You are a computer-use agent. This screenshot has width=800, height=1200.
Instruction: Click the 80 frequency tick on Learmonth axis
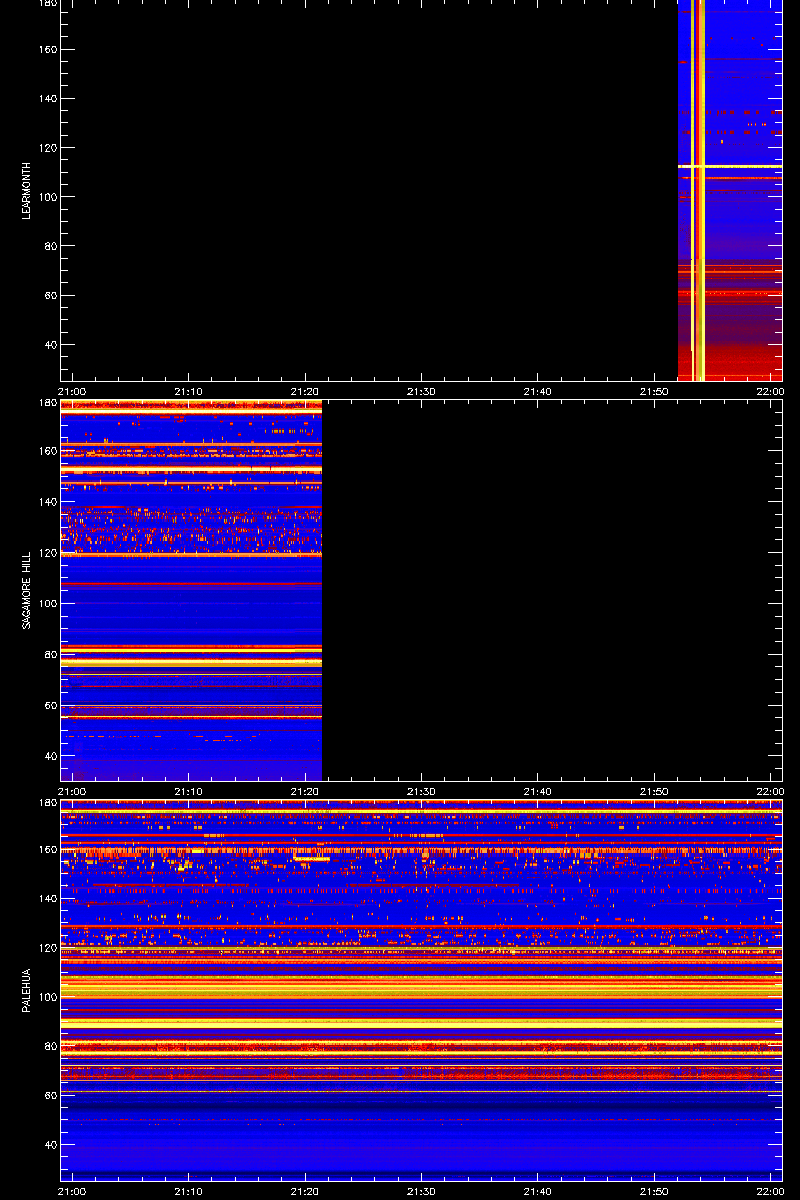50,246
